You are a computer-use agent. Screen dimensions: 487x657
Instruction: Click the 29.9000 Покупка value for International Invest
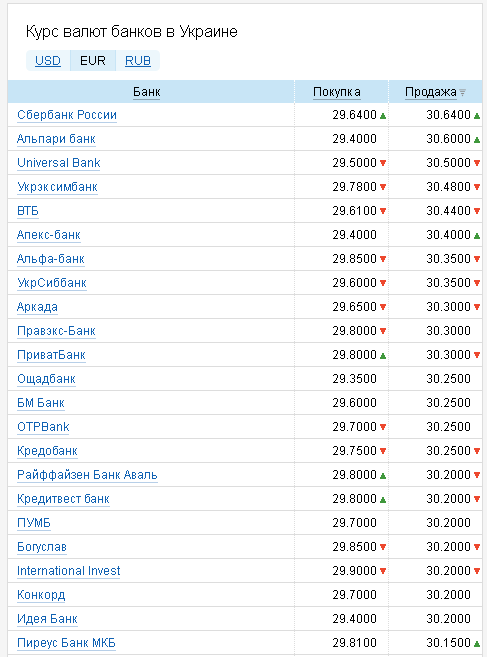pos(355,571)
